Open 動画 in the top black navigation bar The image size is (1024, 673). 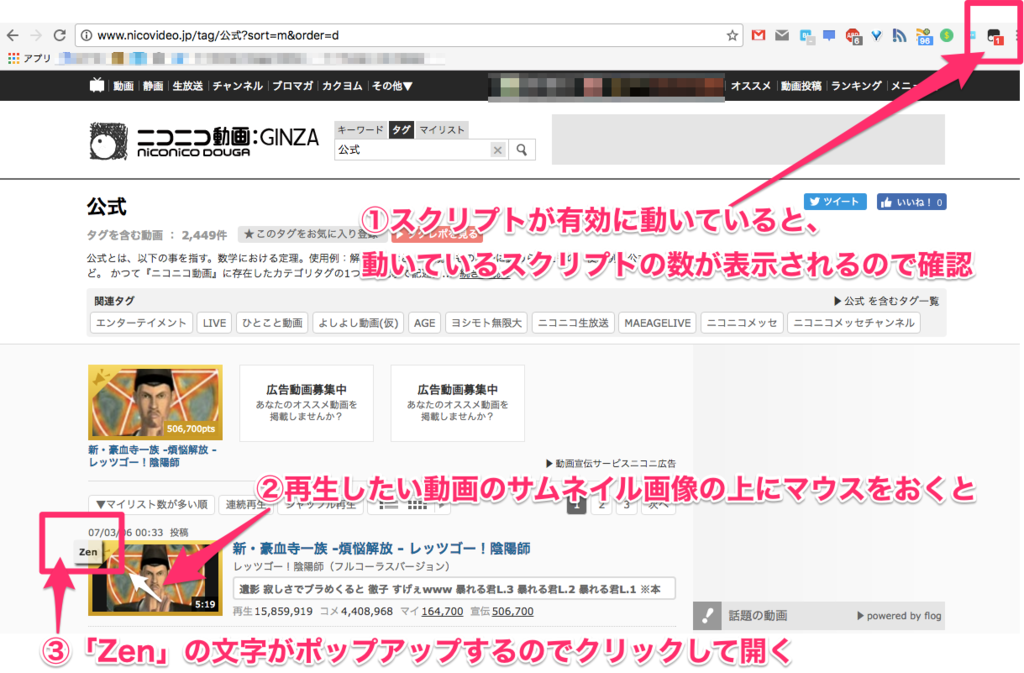[x=123, y=86]
